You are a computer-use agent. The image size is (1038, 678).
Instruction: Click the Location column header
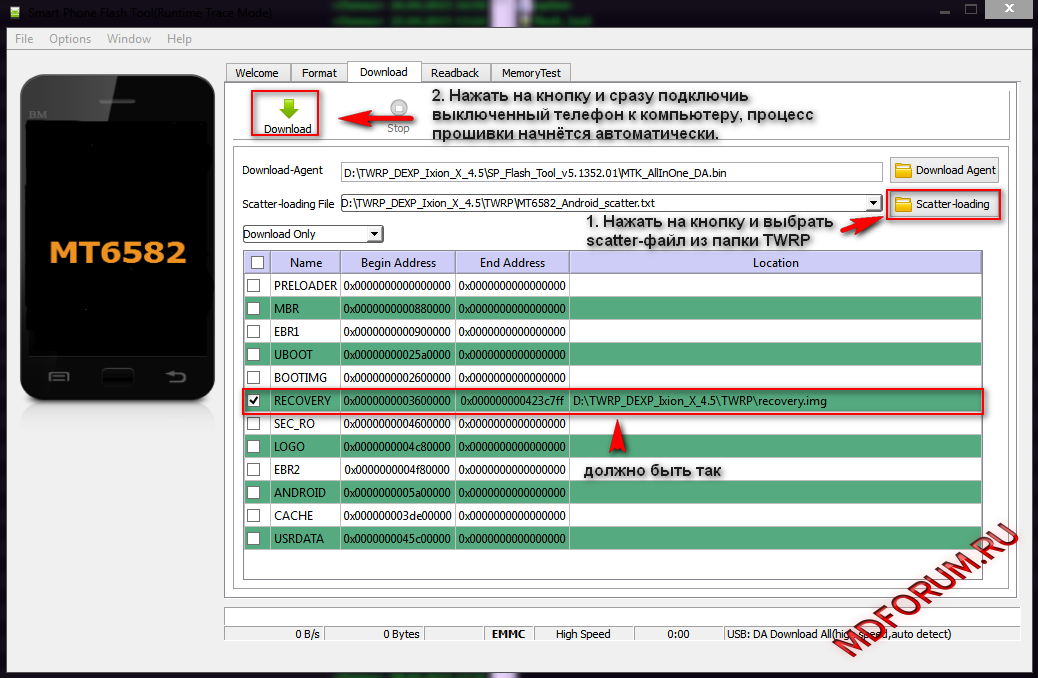[x=775, y=263]
